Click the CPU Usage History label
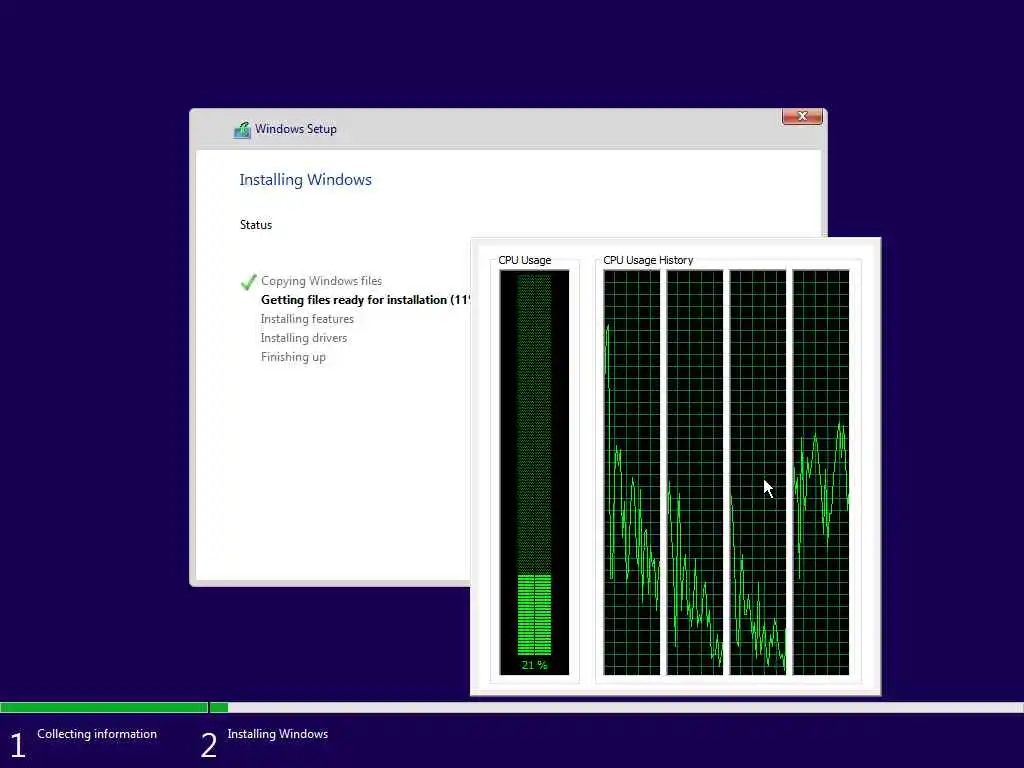This screenshot has width=1024, height=768. click(648, 260)
